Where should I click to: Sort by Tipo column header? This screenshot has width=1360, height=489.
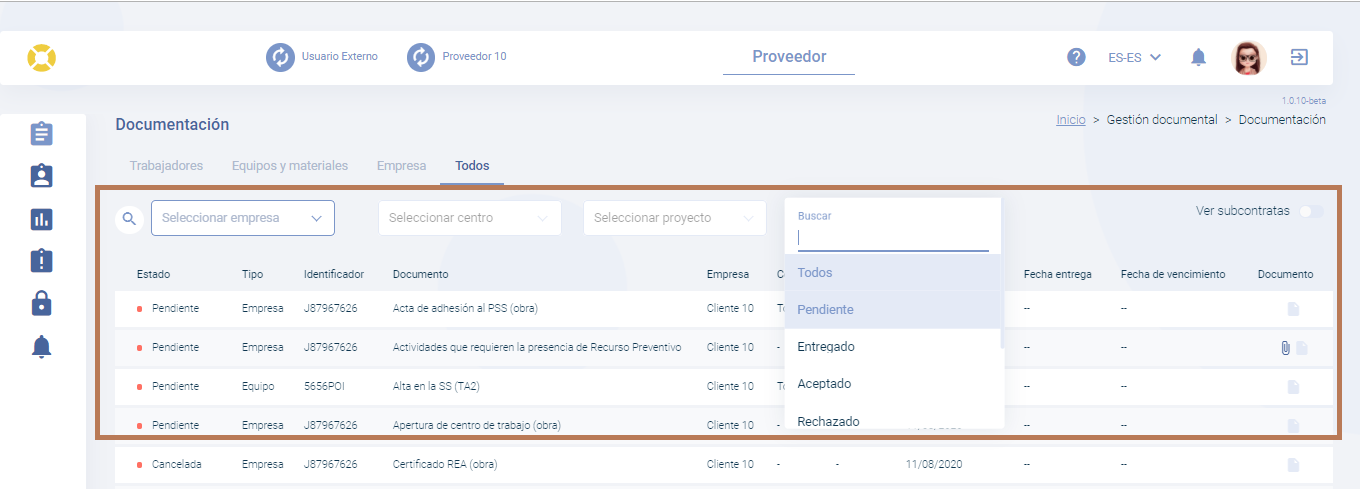pyautogui.click(x=252, y=274)
